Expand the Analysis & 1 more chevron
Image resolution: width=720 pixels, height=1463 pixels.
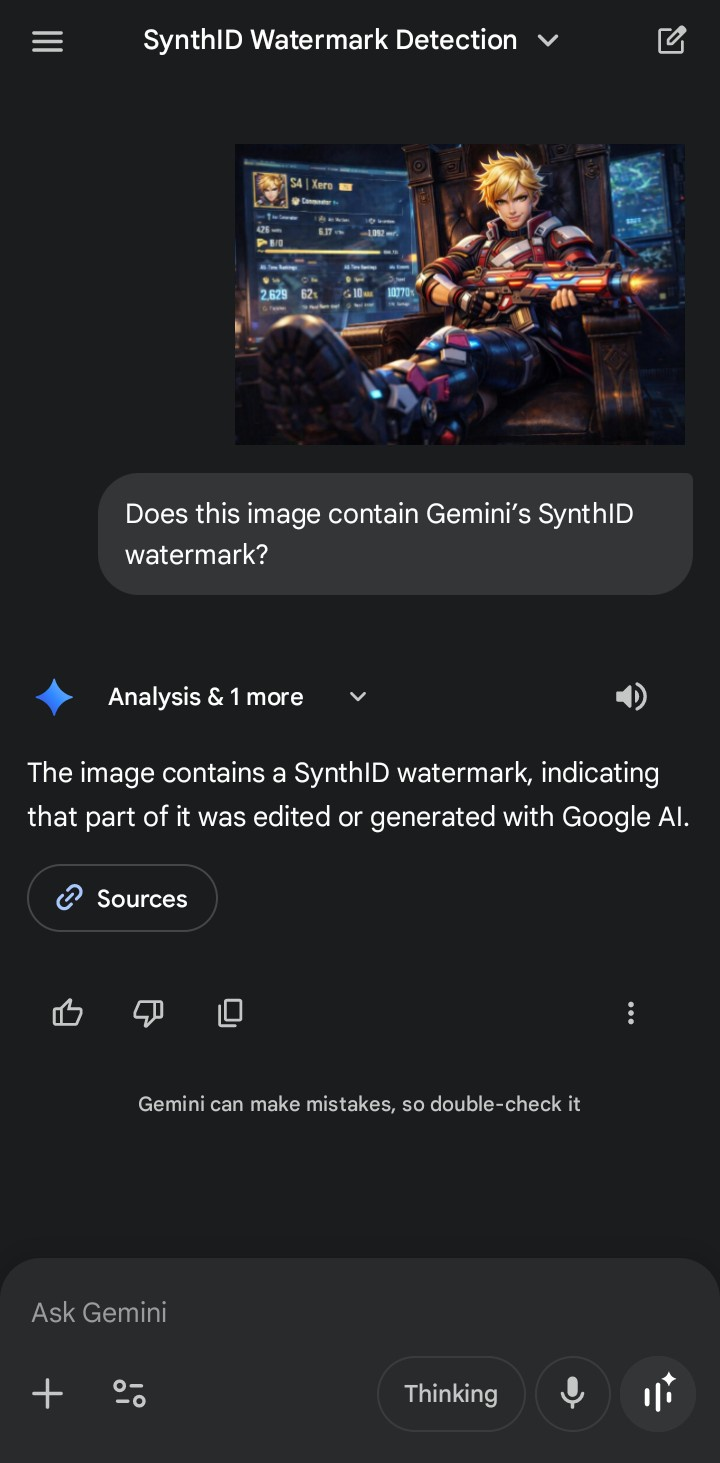[358, 697]
